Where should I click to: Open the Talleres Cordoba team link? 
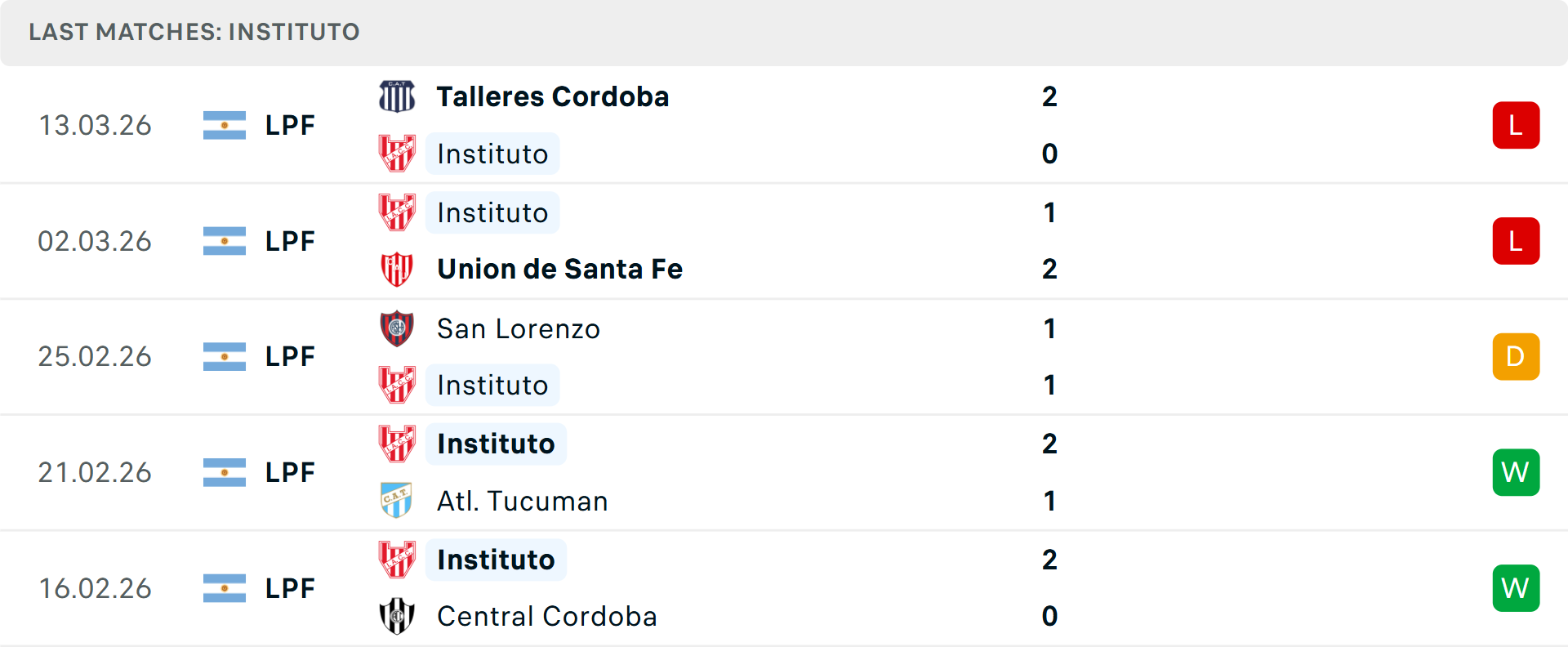click(x=553, y=96)
